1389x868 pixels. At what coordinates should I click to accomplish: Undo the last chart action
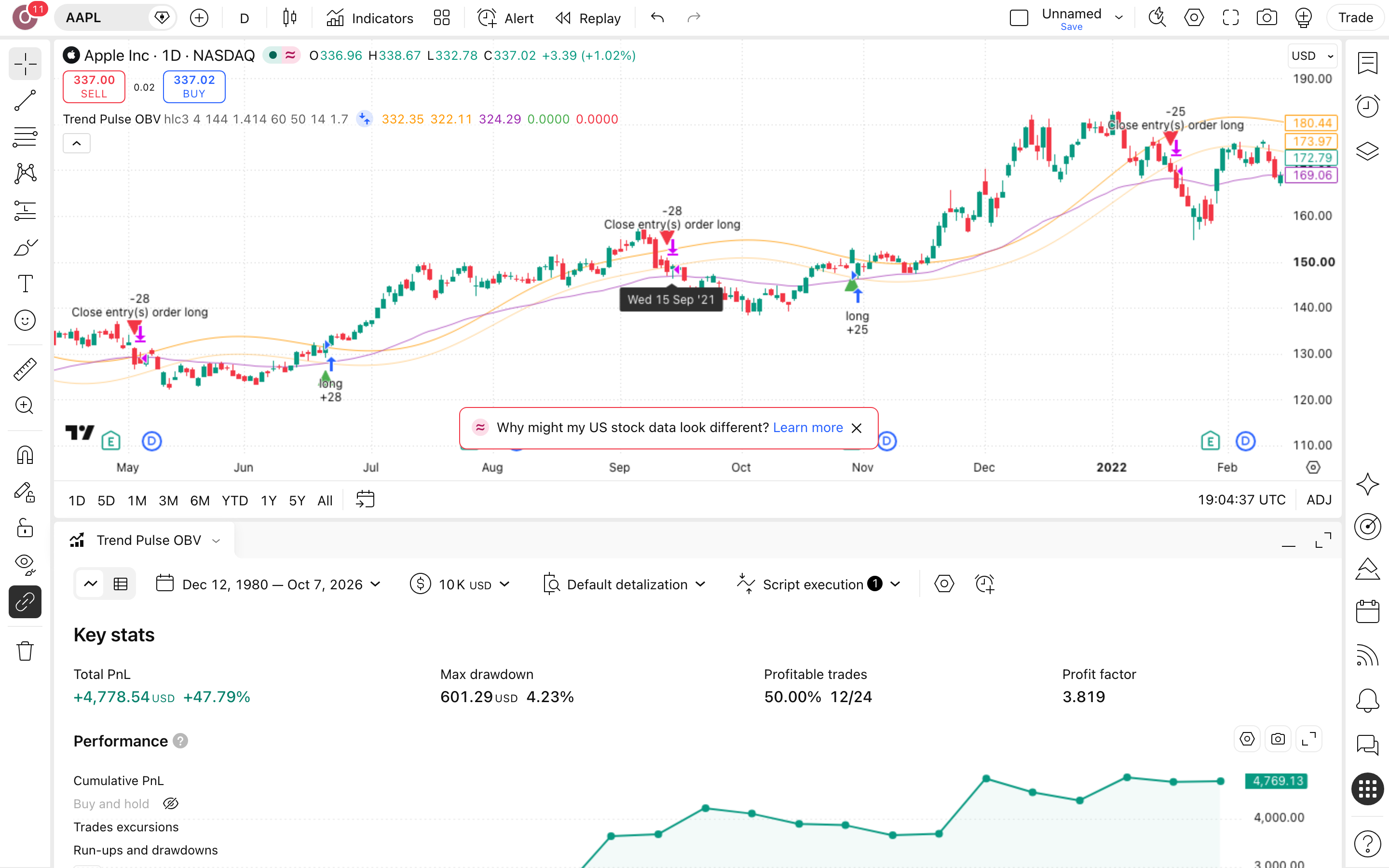coord(658,18)
